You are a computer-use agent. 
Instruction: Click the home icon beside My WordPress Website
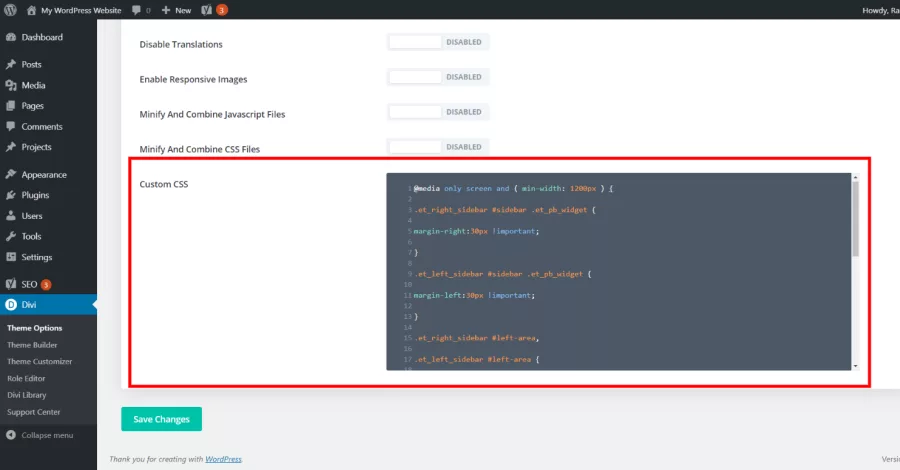click(31, 10)
